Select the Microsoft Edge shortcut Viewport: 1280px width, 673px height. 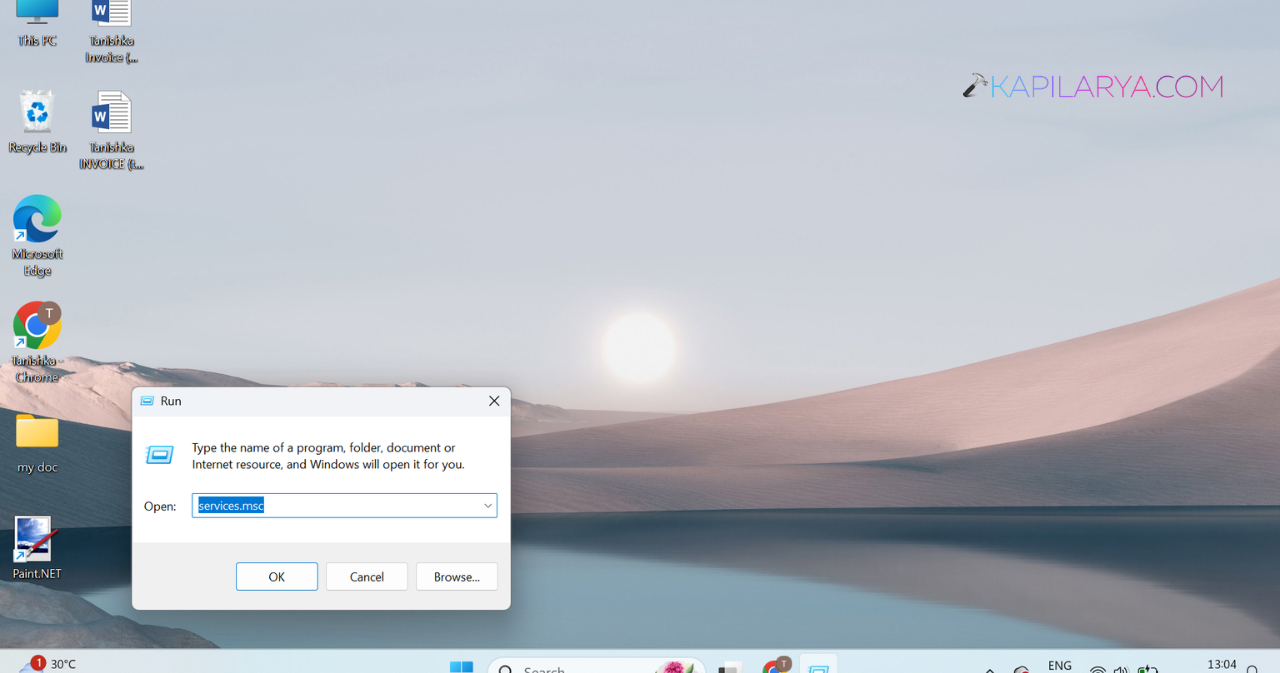(37, 236)
